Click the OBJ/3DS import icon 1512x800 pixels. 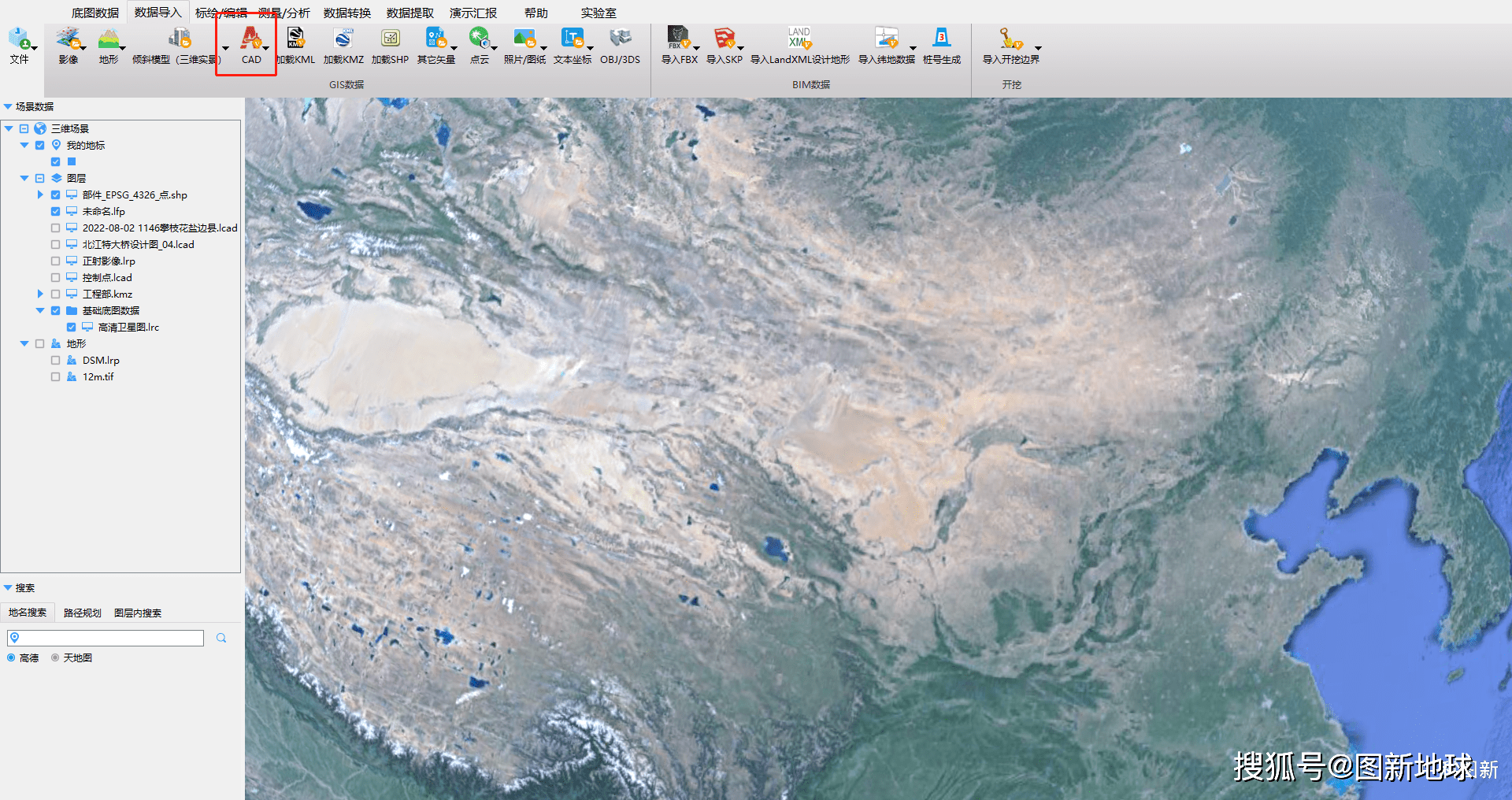[620, 39]
